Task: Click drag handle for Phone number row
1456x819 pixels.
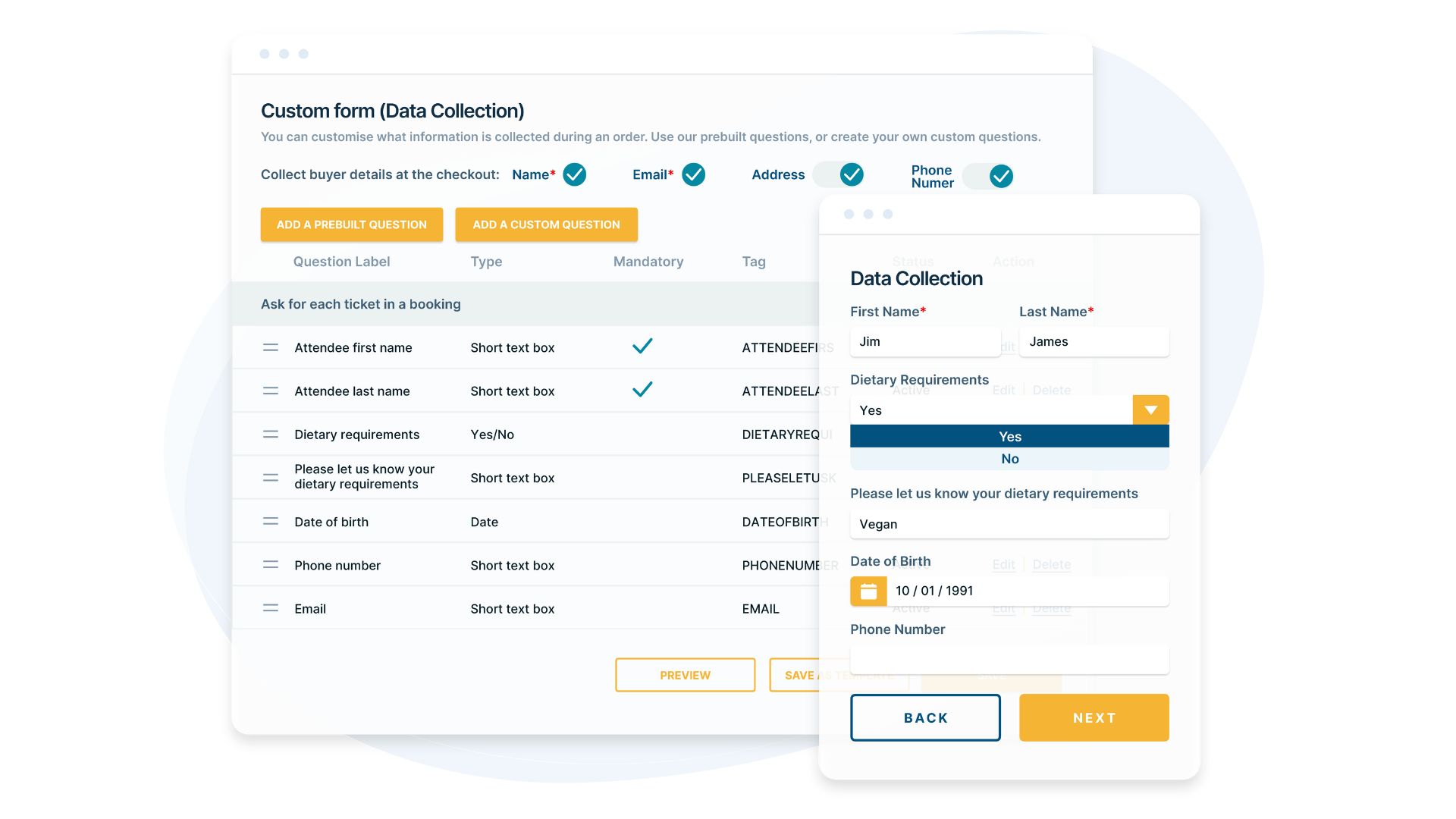Action: pyautogui.click(x=270, y=565)
